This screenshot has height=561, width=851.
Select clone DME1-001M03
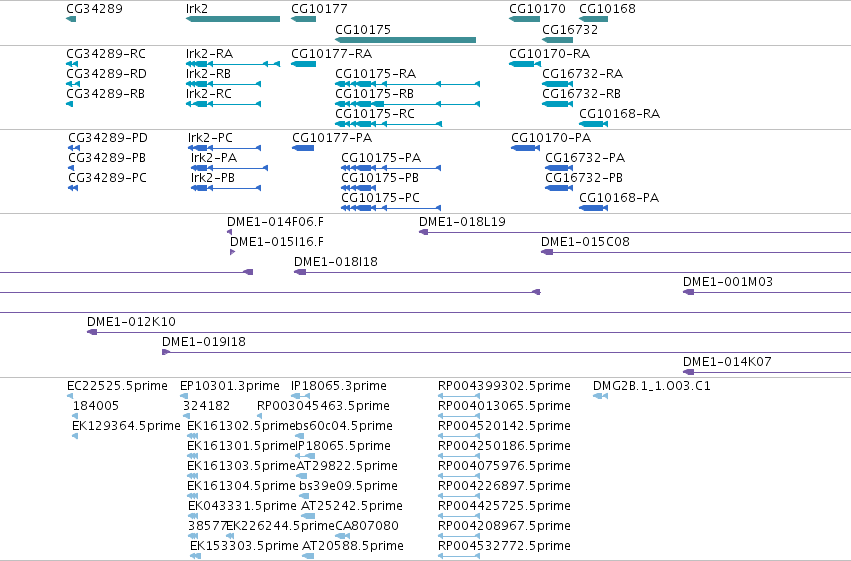point(728,282)
